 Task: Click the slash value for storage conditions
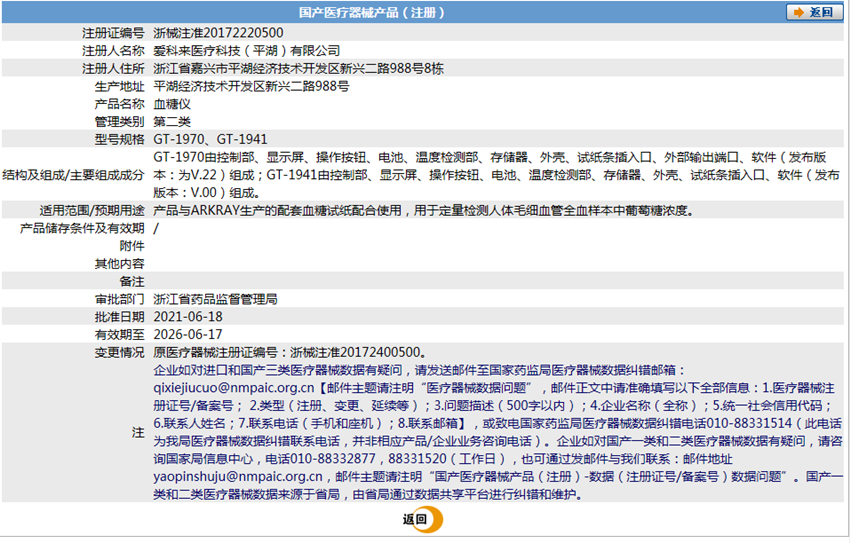click(x=156, y=228)
